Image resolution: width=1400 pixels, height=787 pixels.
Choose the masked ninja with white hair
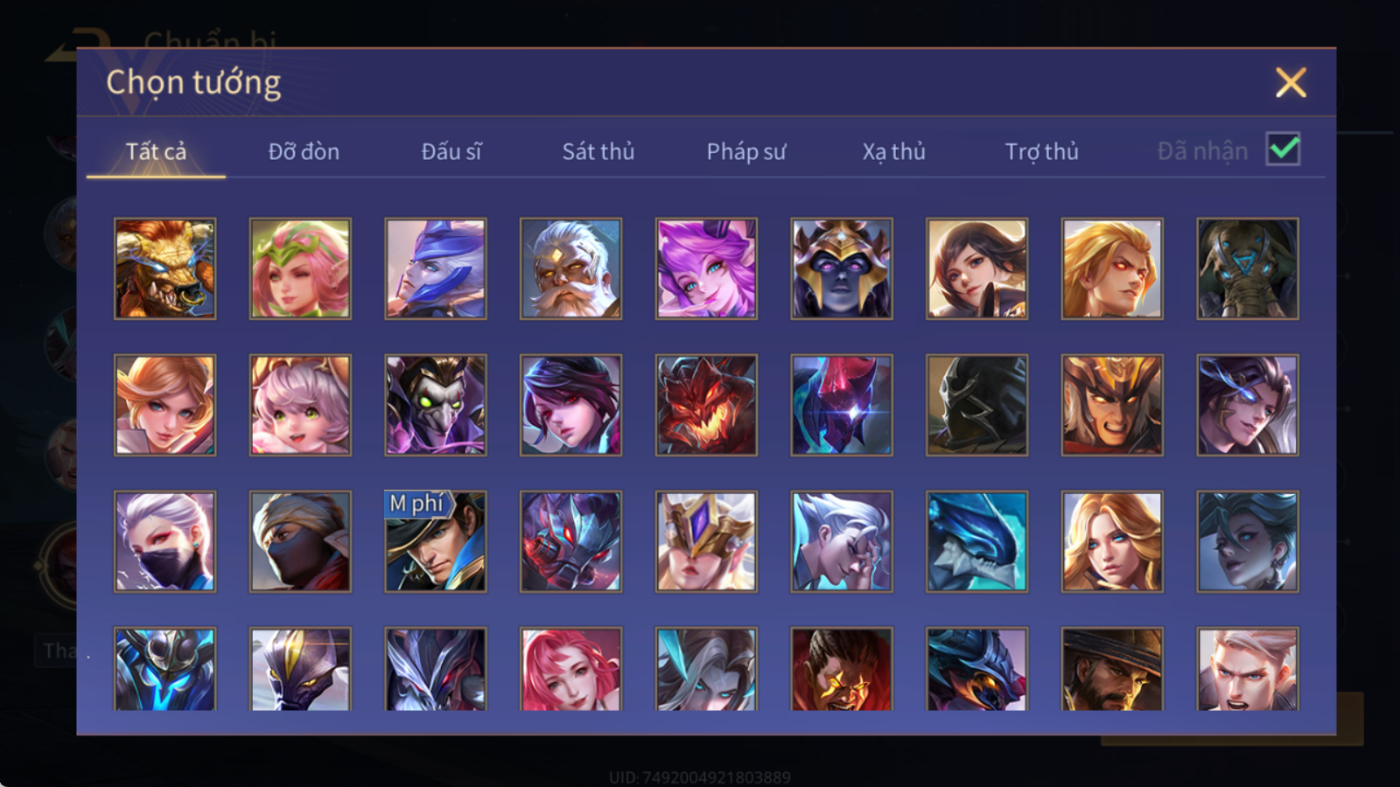[x=165, y=541]
